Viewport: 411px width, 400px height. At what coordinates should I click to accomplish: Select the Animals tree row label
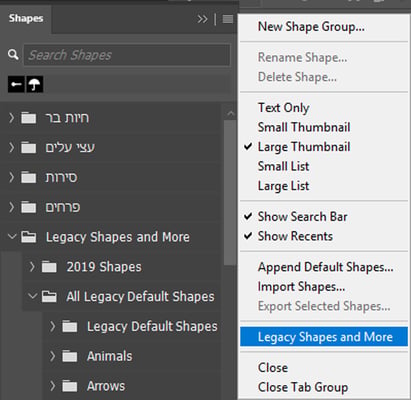point(109,356)
